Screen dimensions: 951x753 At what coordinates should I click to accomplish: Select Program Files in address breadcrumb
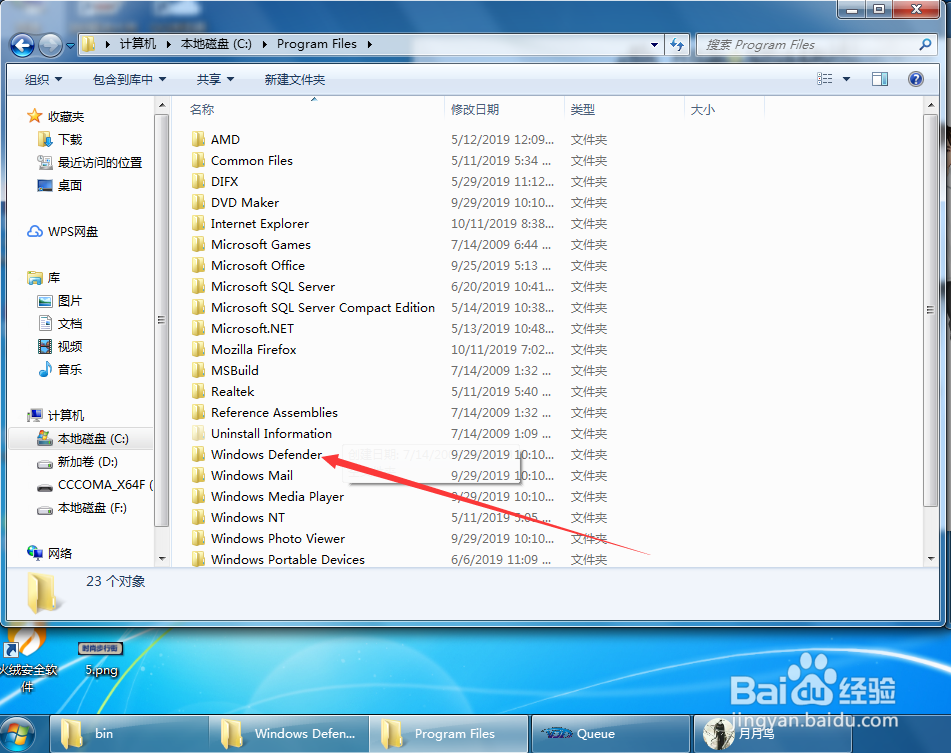point(317,44)
